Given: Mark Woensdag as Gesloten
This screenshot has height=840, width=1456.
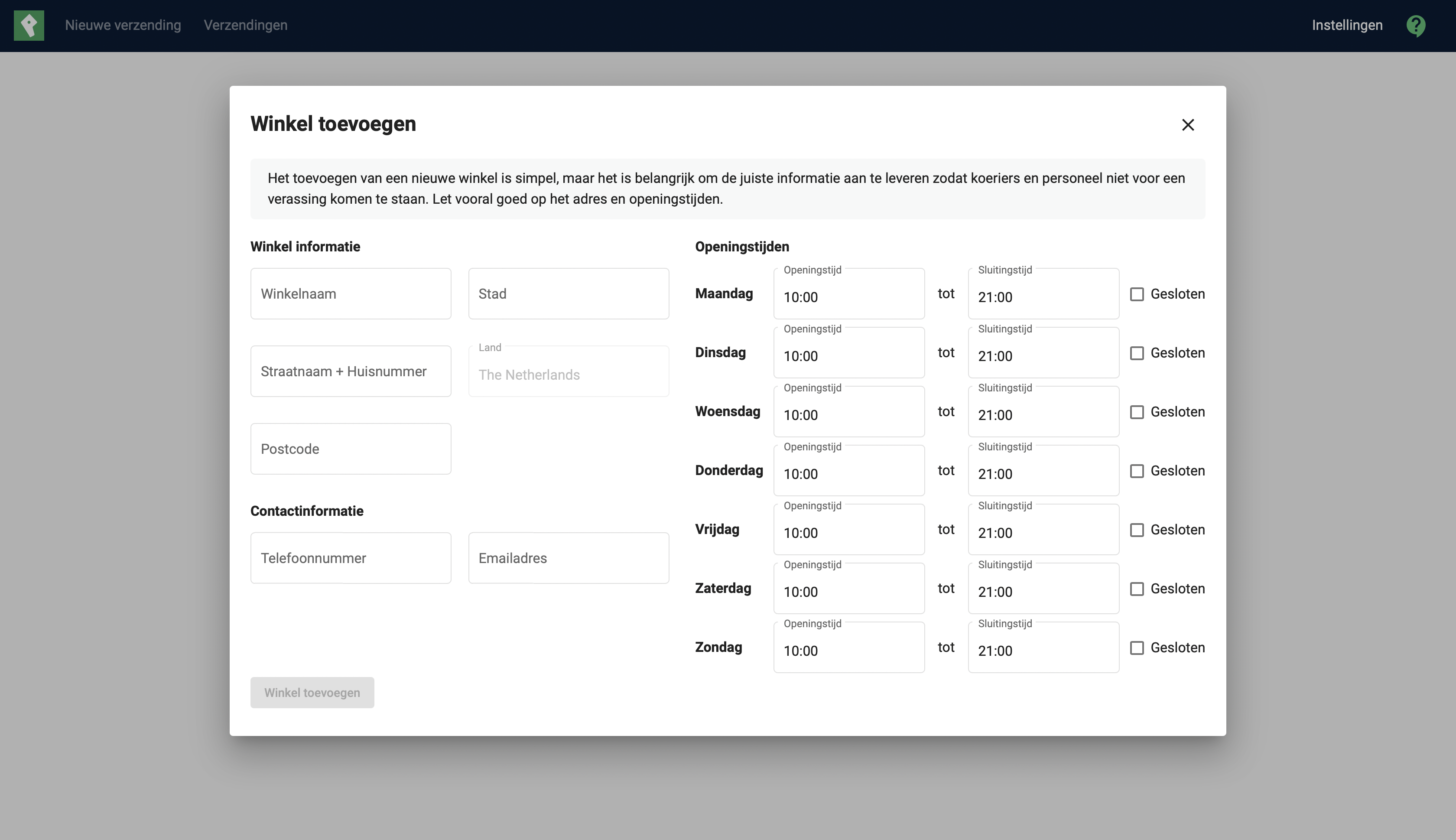Looking at the screenshot, I should pyautogui.click(x=1137, y=412).
